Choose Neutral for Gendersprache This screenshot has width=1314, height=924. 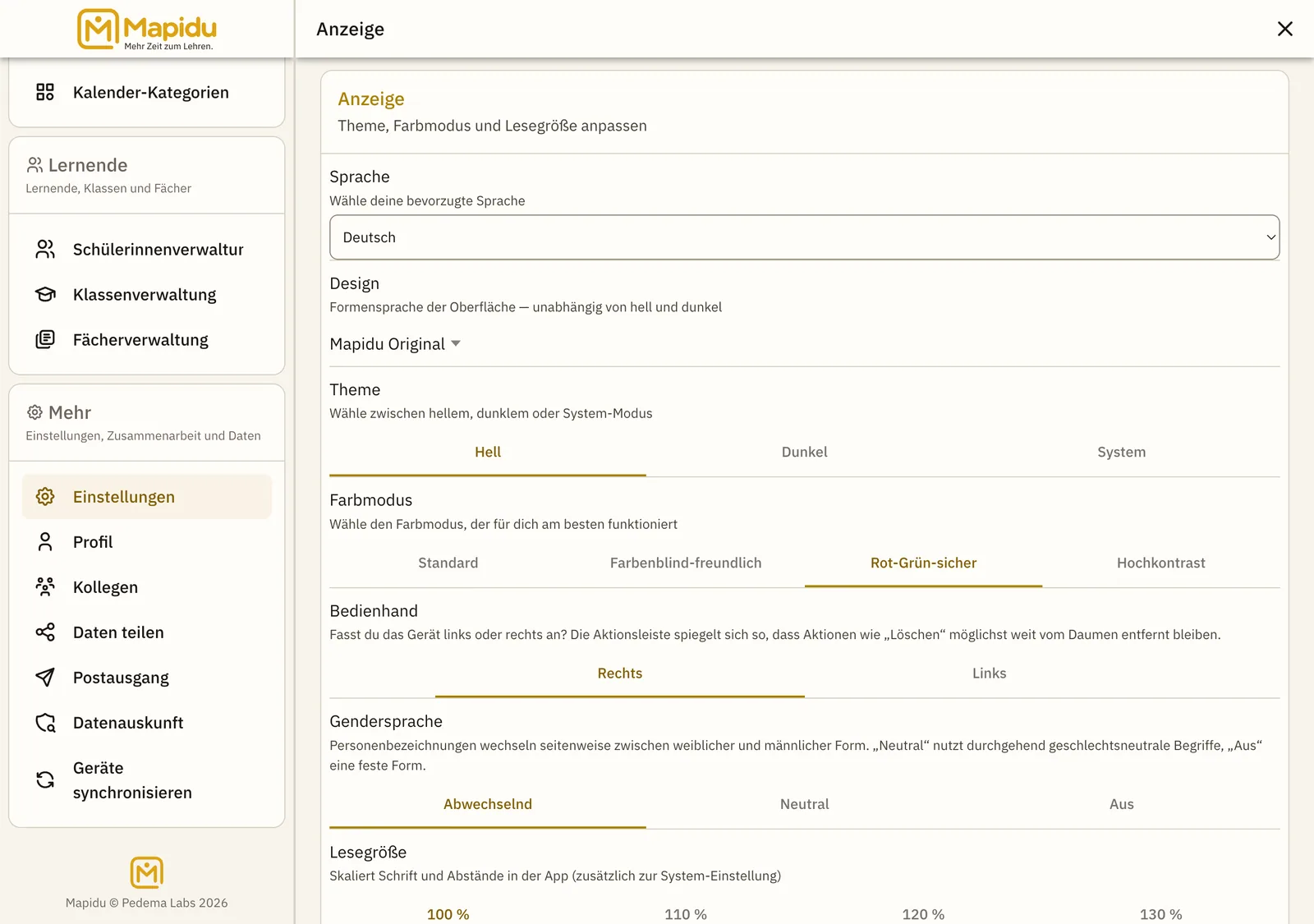tap(804, 804)
